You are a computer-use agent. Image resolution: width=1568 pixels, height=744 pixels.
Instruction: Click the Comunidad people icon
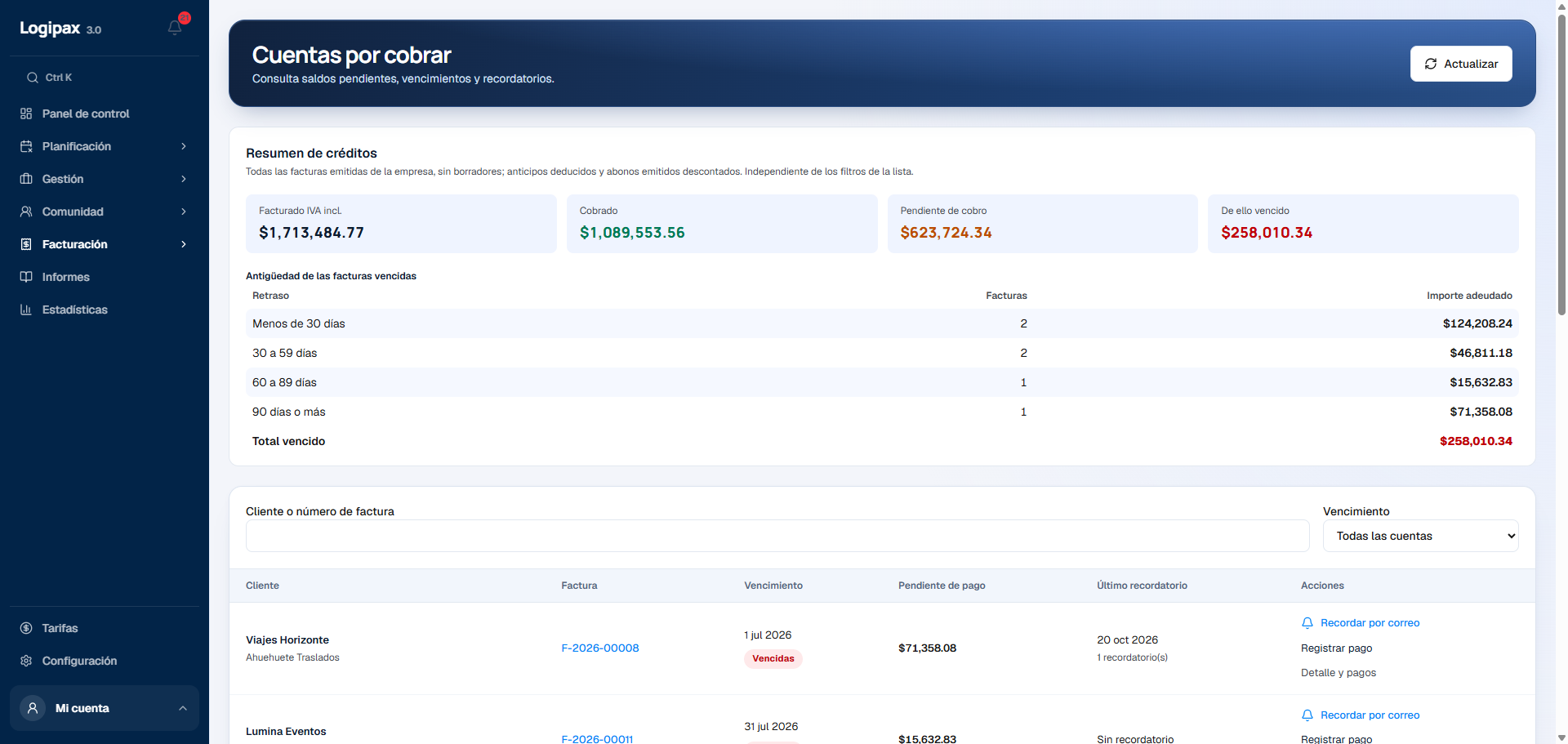pos(26,212)
